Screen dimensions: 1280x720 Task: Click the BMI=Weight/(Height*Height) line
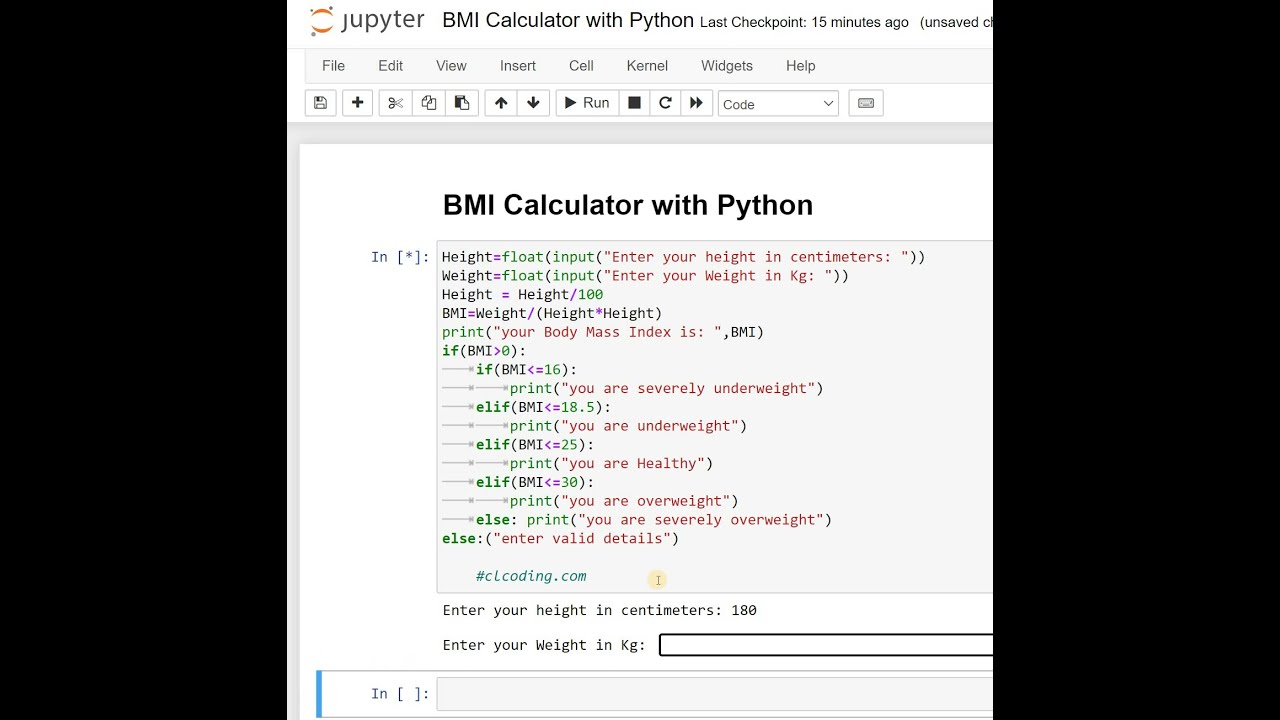(552, 313)
